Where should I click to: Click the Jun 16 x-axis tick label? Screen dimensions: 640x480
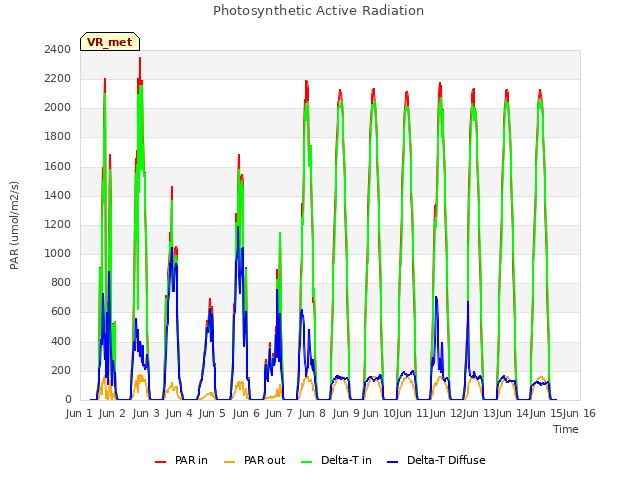(579, 413)
